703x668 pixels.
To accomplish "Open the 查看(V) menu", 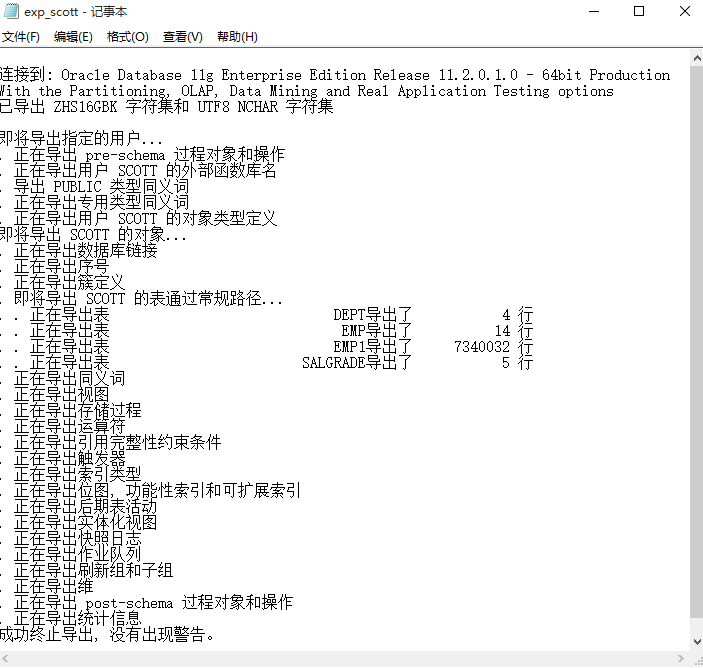I will coord(182,37).
